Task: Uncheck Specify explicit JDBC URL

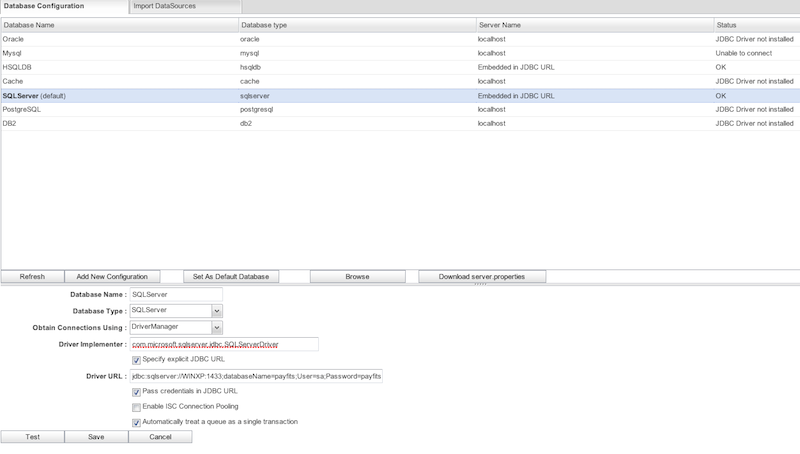Action: [x=136, y=360]
